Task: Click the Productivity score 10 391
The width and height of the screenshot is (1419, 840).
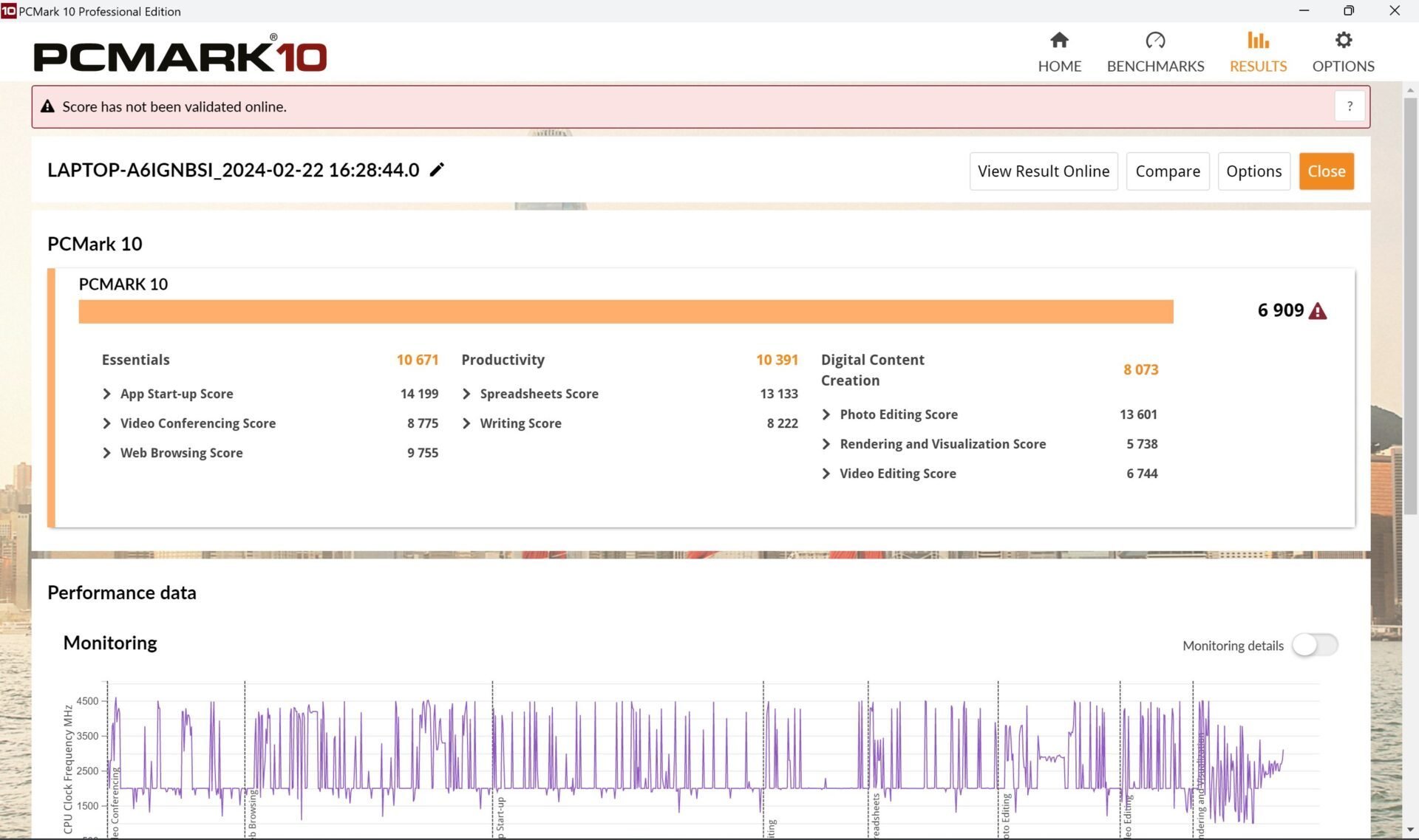Action: tap(777, 360)
